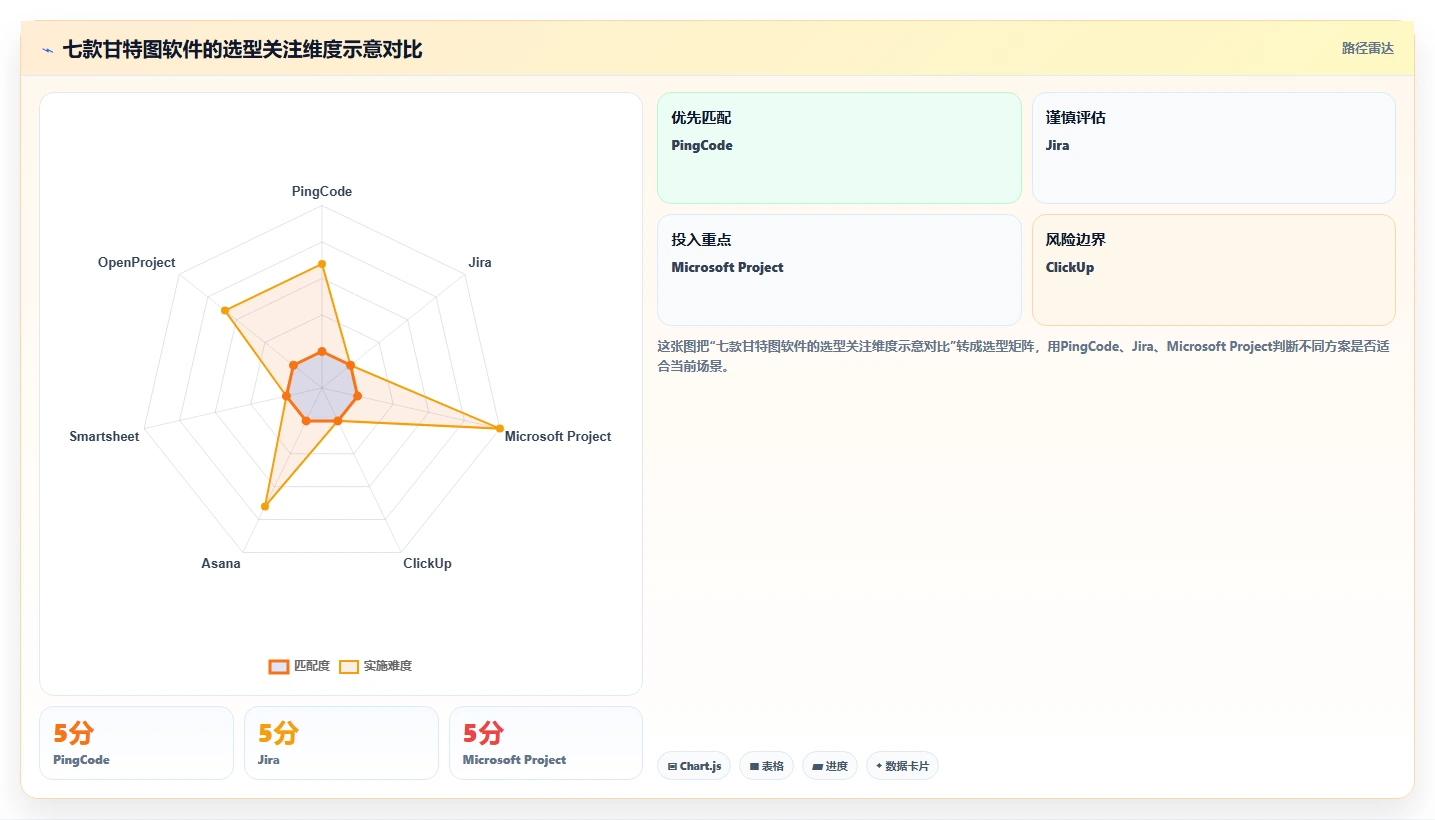Click the description paragraph starting 这张图把
Image resolution: width=1435 pixels, height=820 pixels.
1023,356
